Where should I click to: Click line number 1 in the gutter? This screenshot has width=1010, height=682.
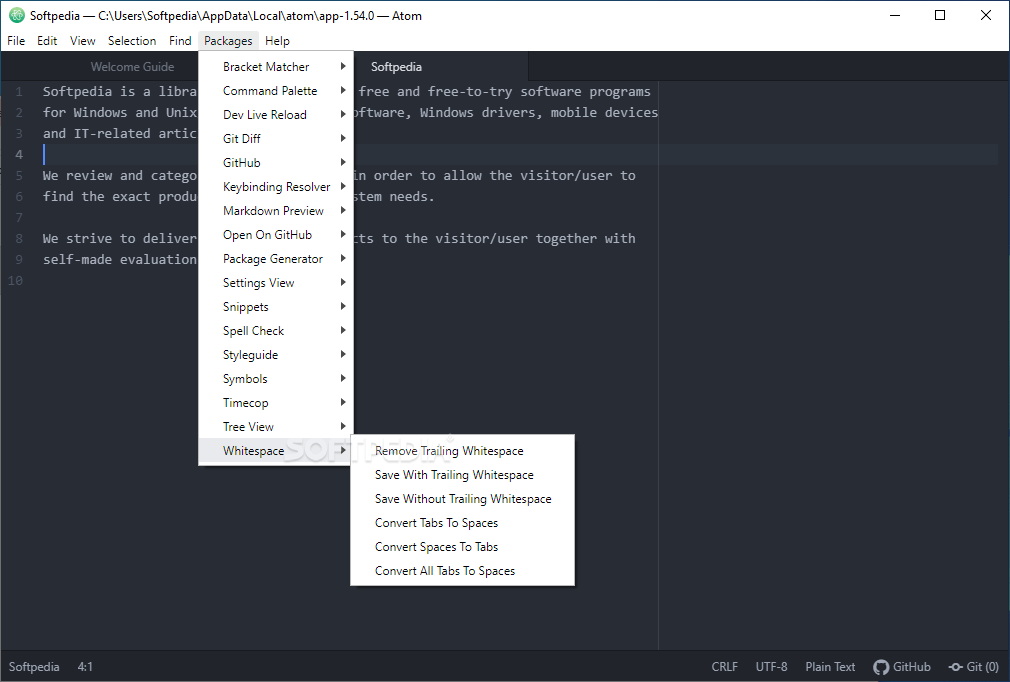pos(19,91)
